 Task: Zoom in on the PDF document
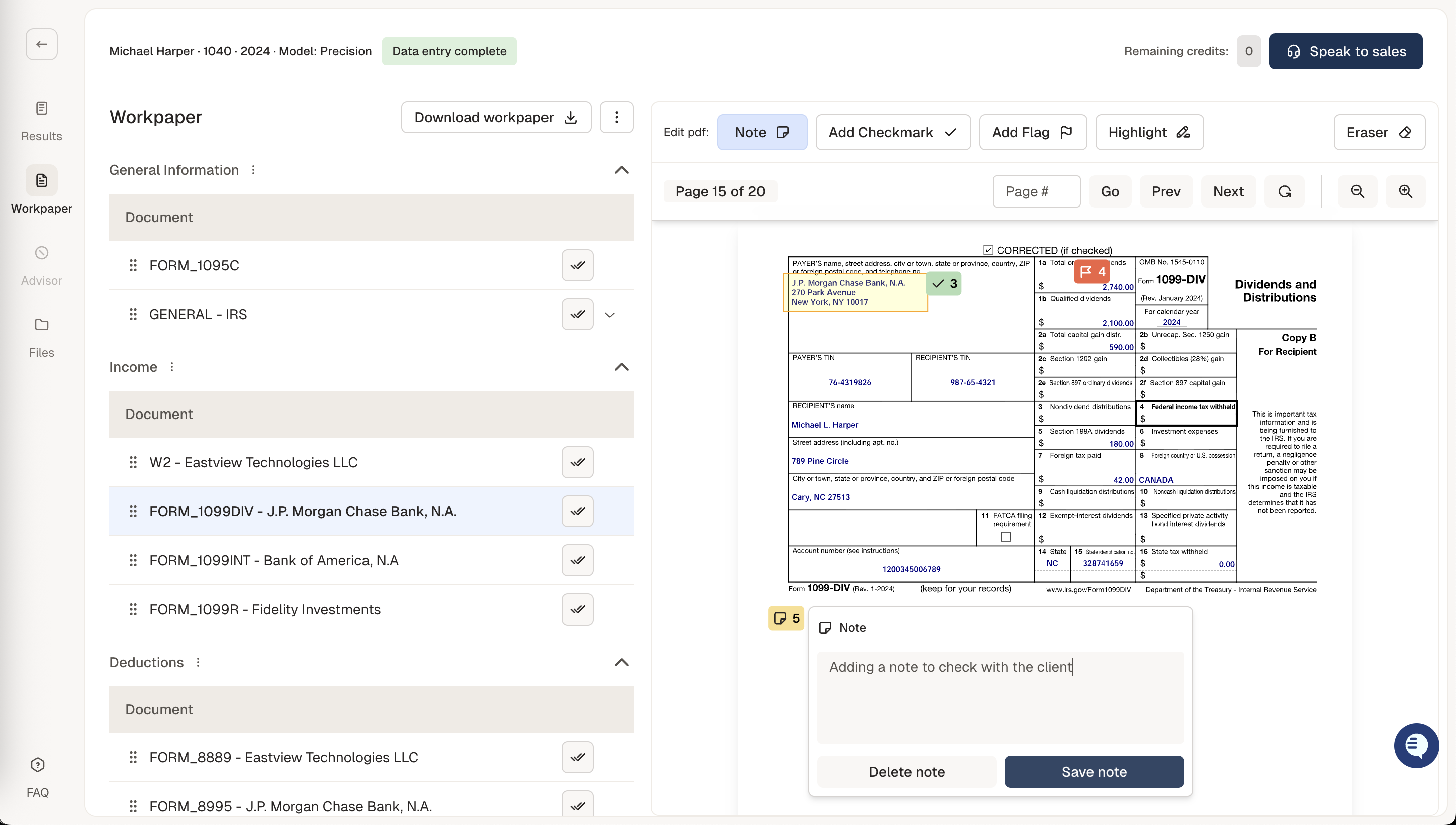[1405, 191]
